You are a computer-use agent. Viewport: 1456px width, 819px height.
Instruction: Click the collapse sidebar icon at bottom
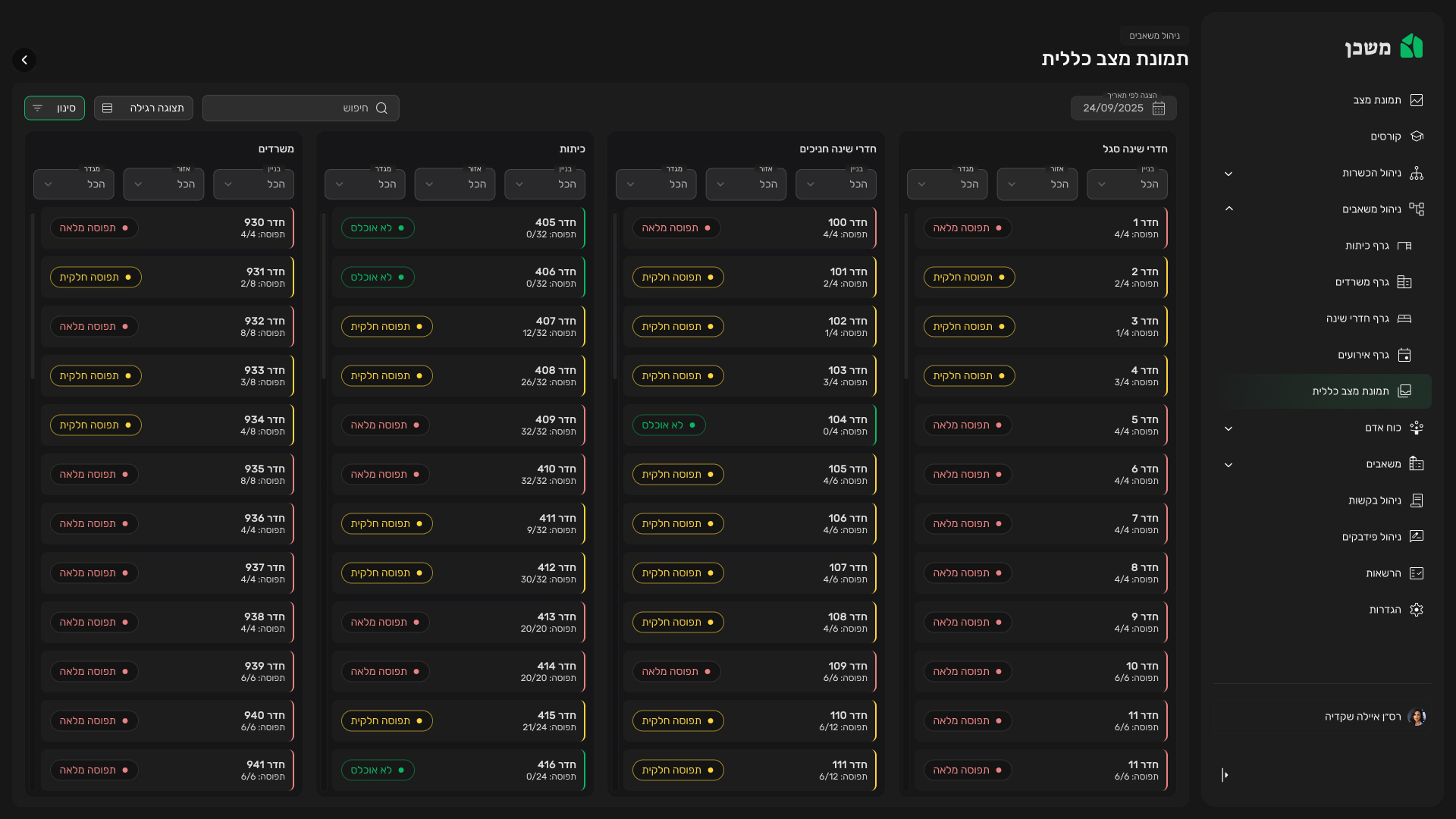[x=1225, y=775]
